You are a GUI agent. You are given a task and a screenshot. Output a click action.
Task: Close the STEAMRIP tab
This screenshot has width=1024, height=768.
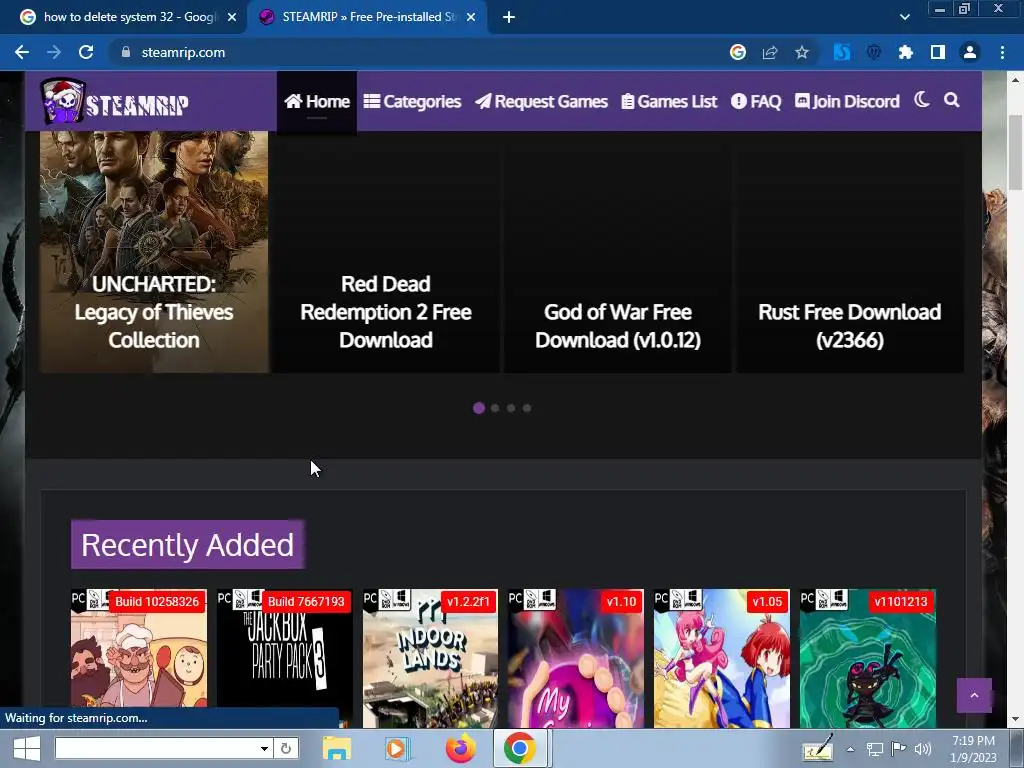point(471,17)
